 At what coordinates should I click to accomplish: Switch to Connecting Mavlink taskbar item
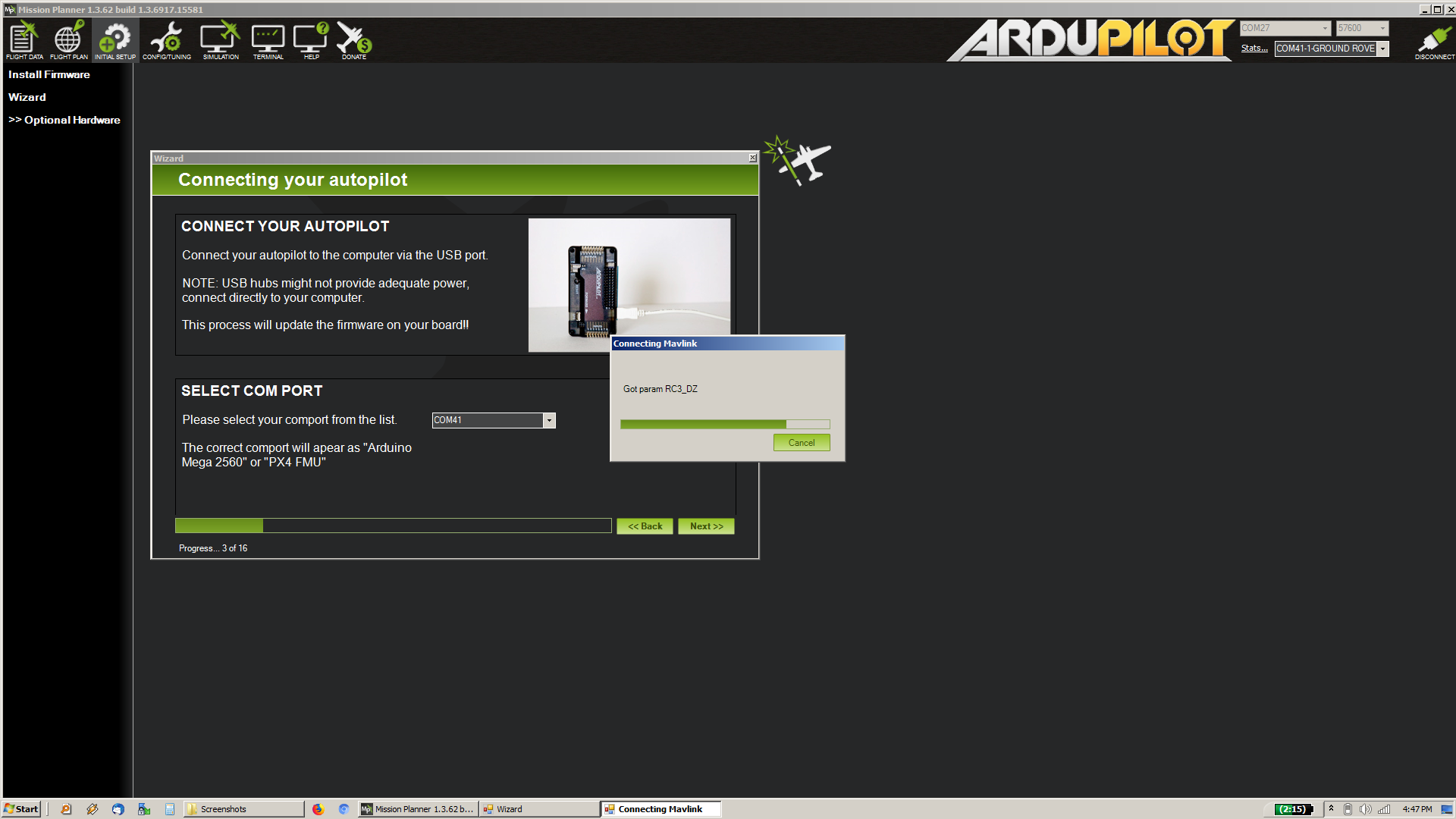click(661, 809)
